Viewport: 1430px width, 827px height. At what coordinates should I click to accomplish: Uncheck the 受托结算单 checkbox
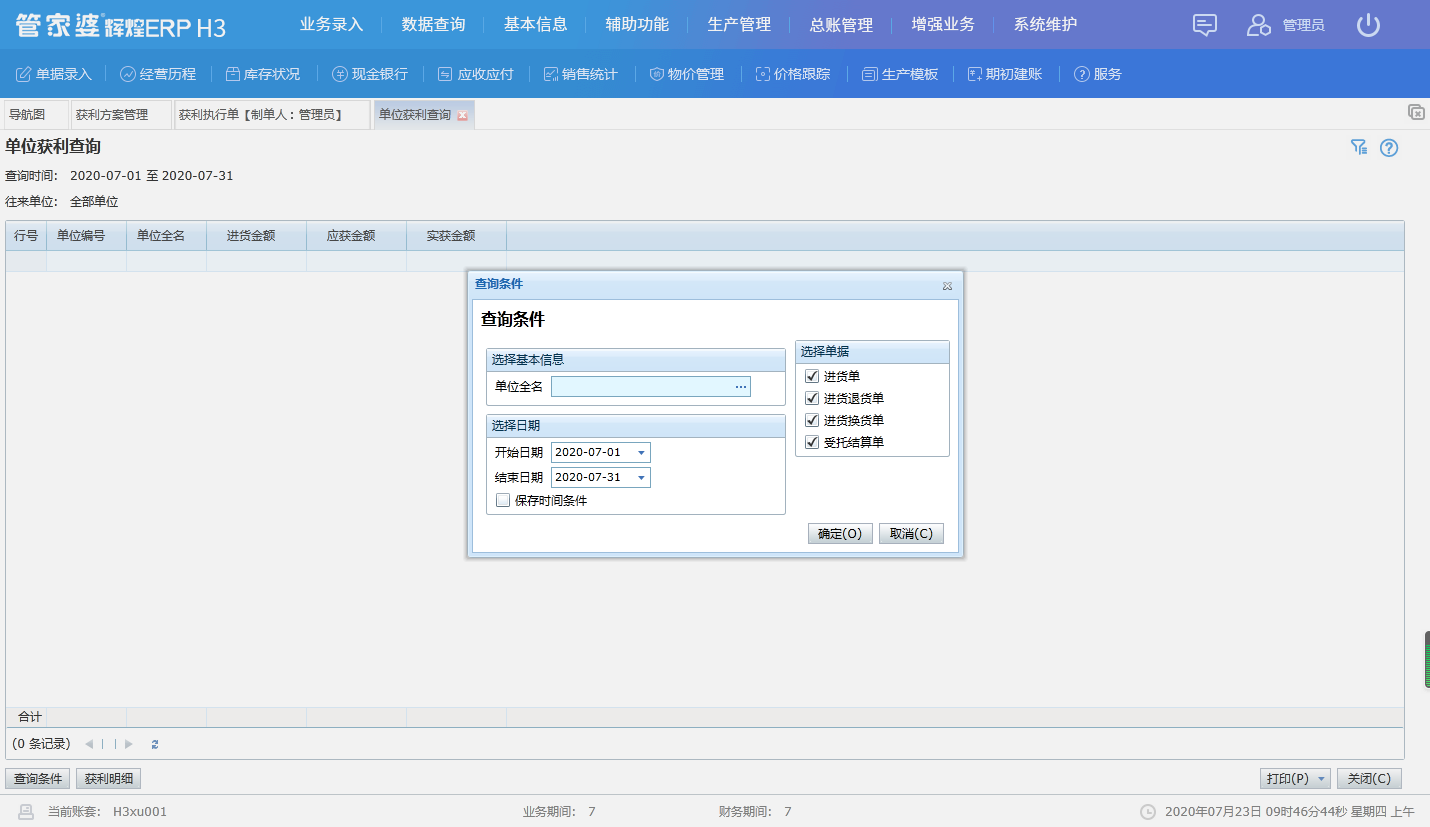point(812,442)
